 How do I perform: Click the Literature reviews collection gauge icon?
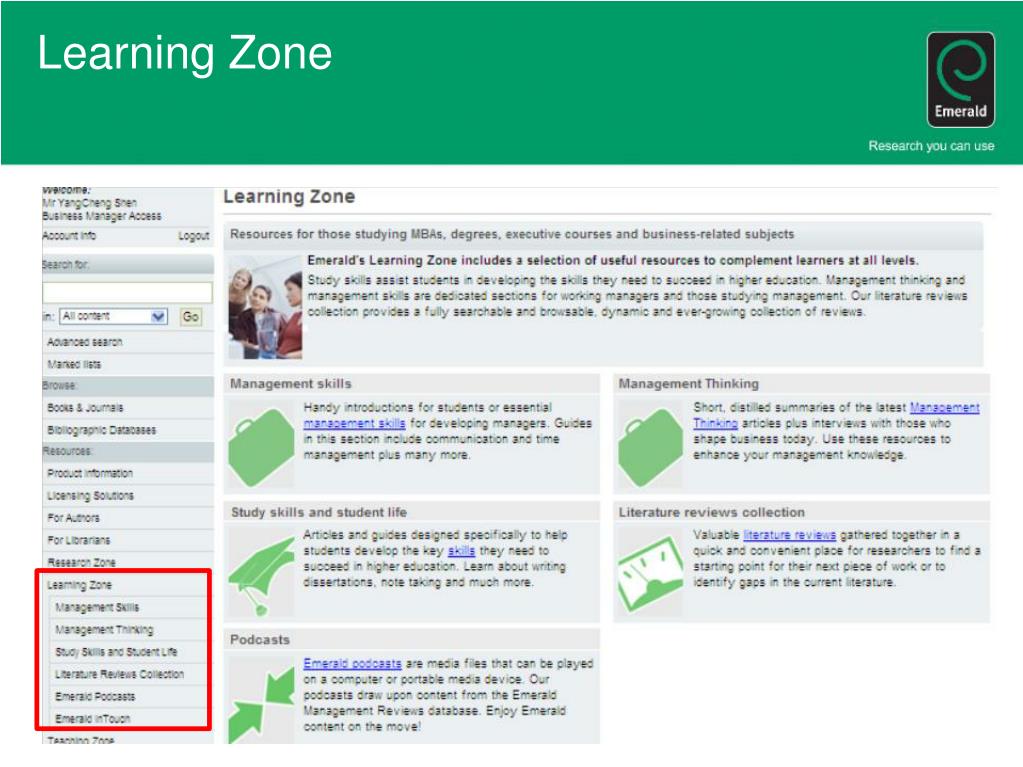[x=650, y=574]
